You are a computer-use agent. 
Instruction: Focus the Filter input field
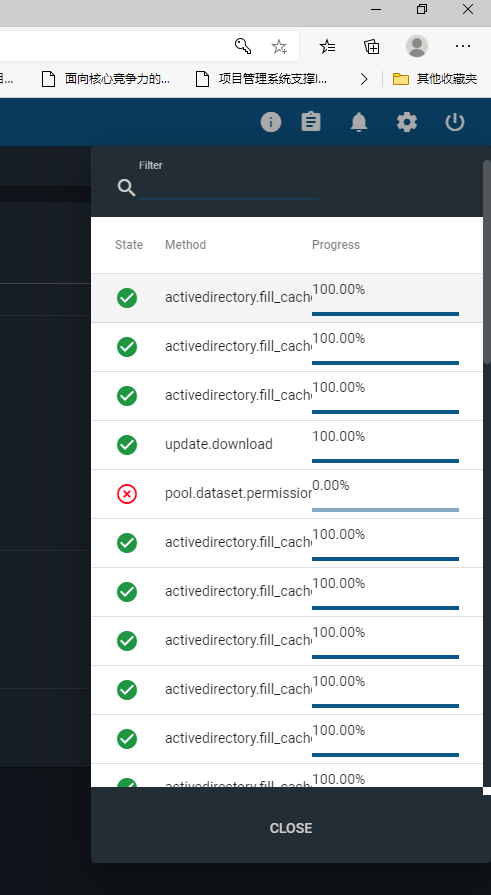point(229,188)
